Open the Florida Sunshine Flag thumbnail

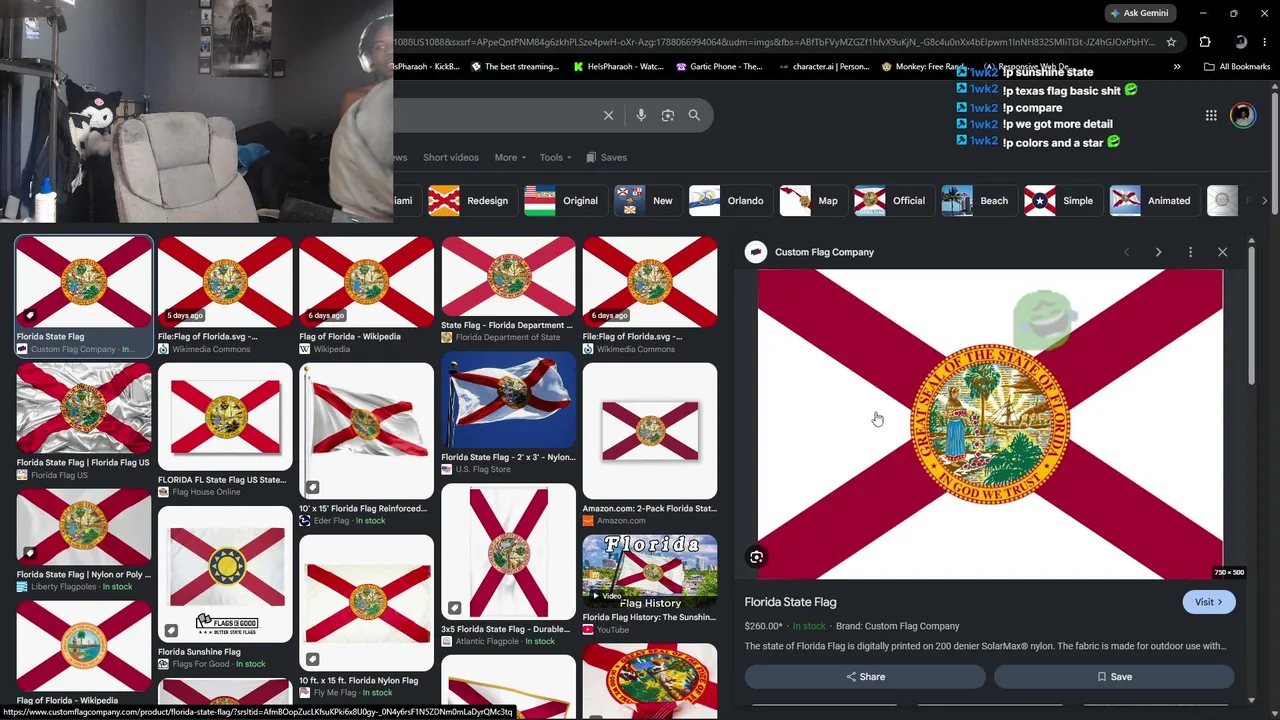pyautogui.click(x=225, y=574)
